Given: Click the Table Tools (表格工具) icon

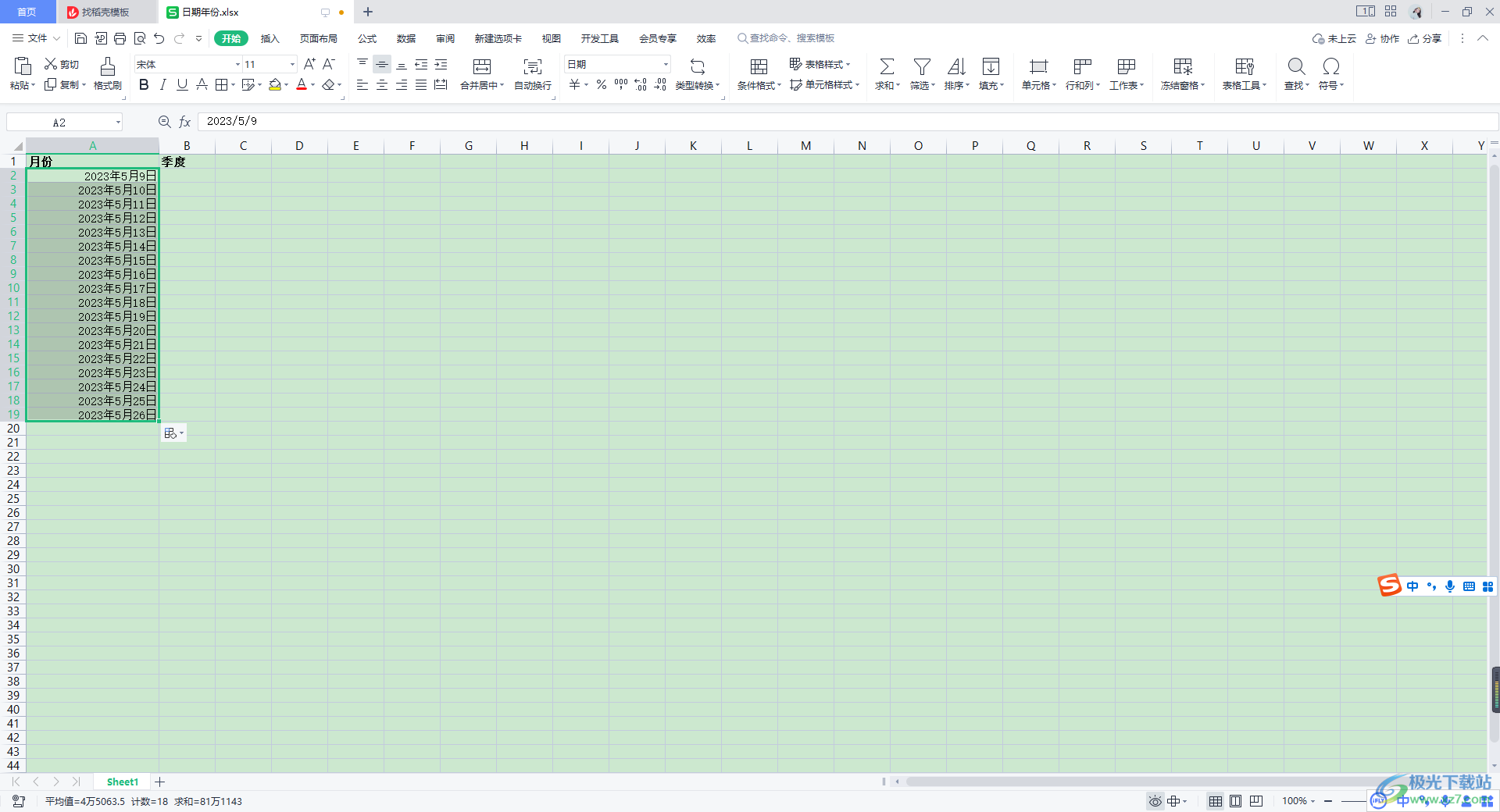Looking at the screenshot, I should 1245,66.
